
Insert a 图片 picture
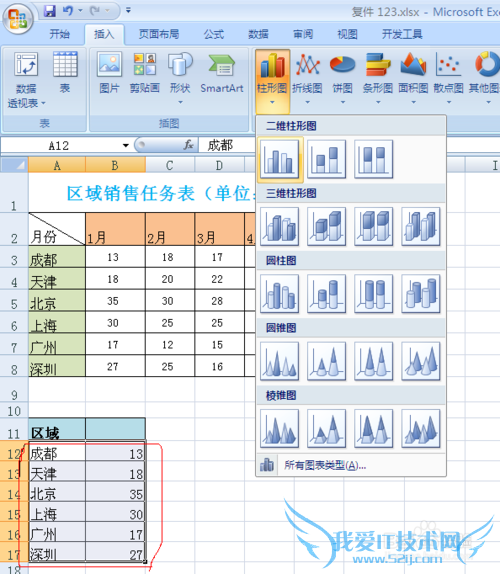pyautogui.click(x=109, y=73)
